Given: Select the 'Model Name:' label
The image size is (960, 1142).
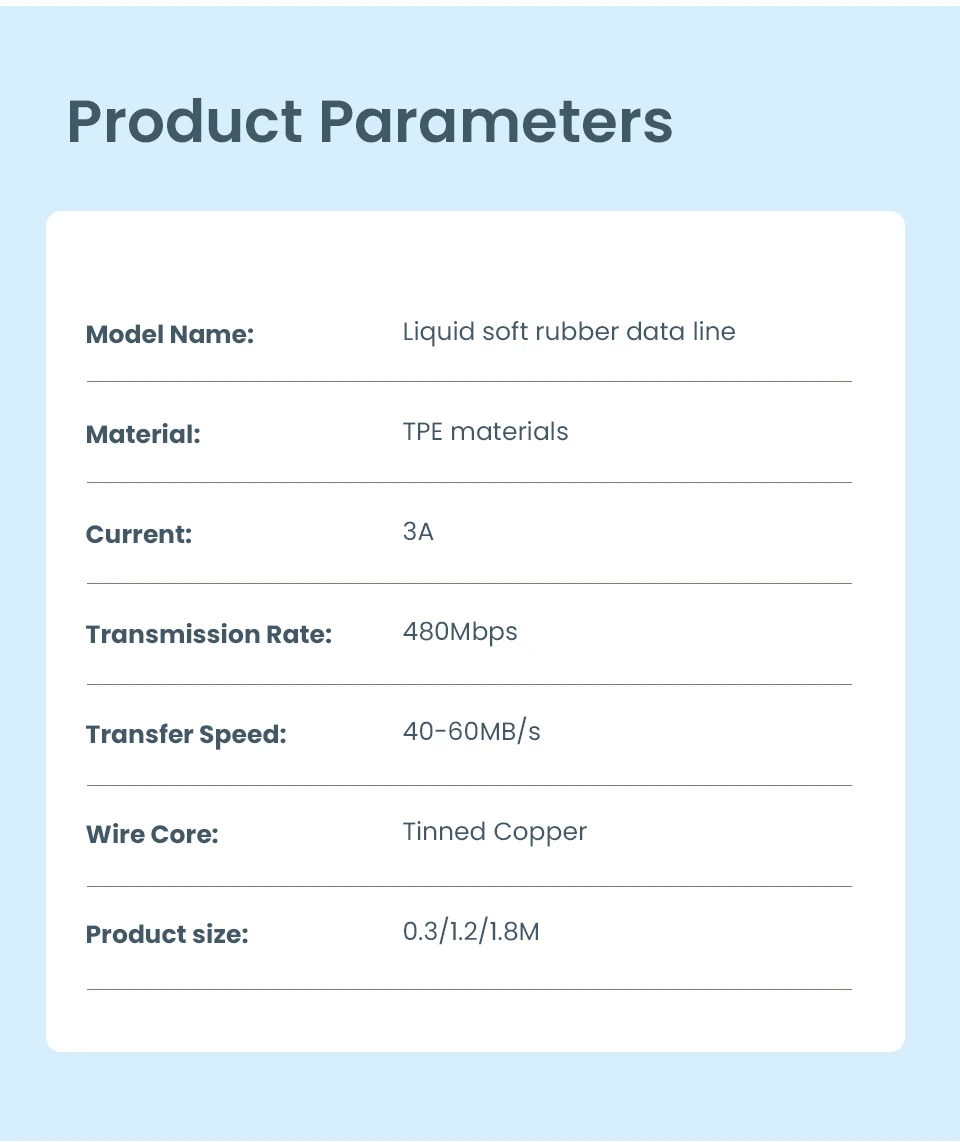Looking at the screenshot, I should click(170, 334).
